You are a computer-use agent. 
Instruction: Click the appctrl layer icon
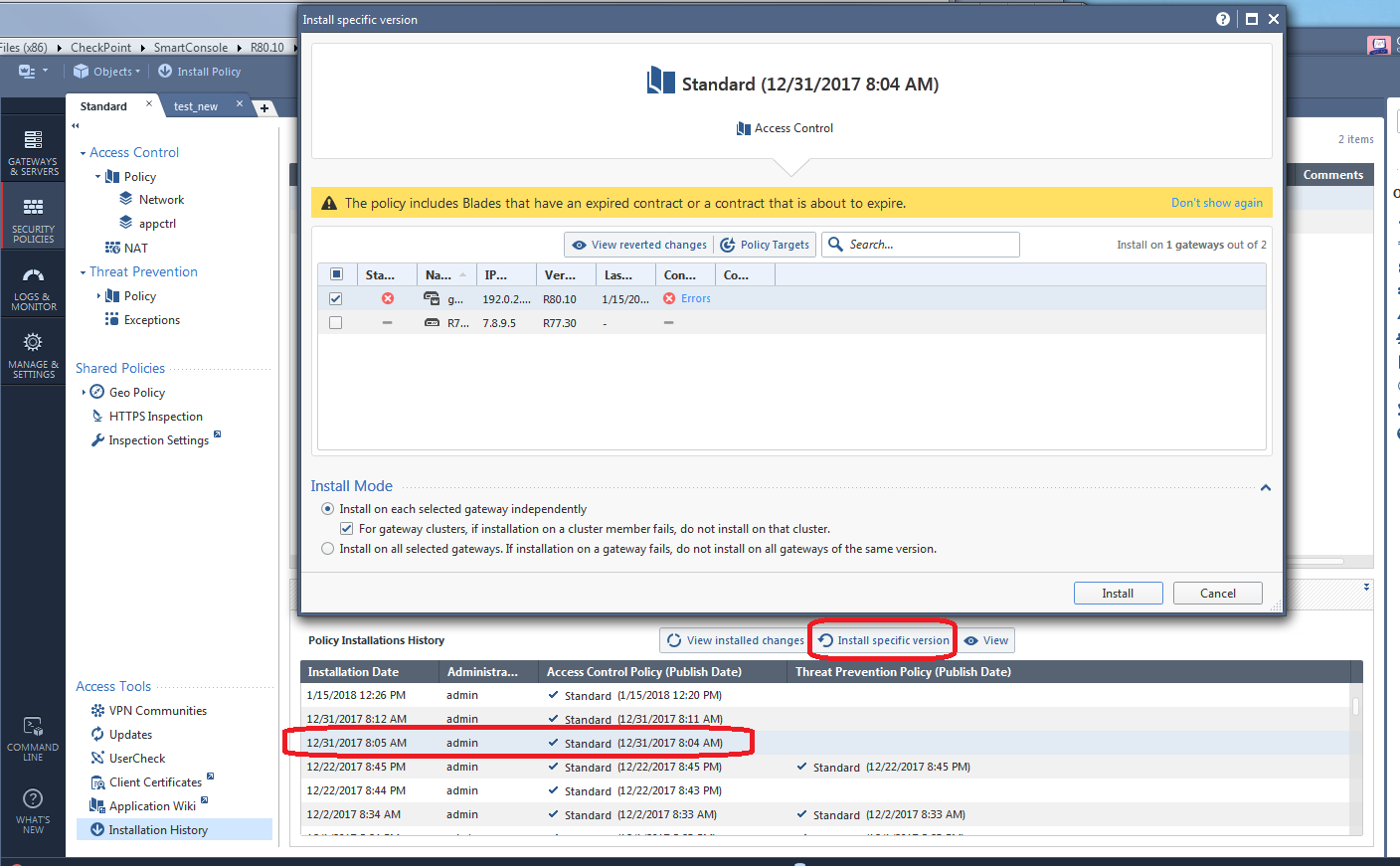point(126,223)
